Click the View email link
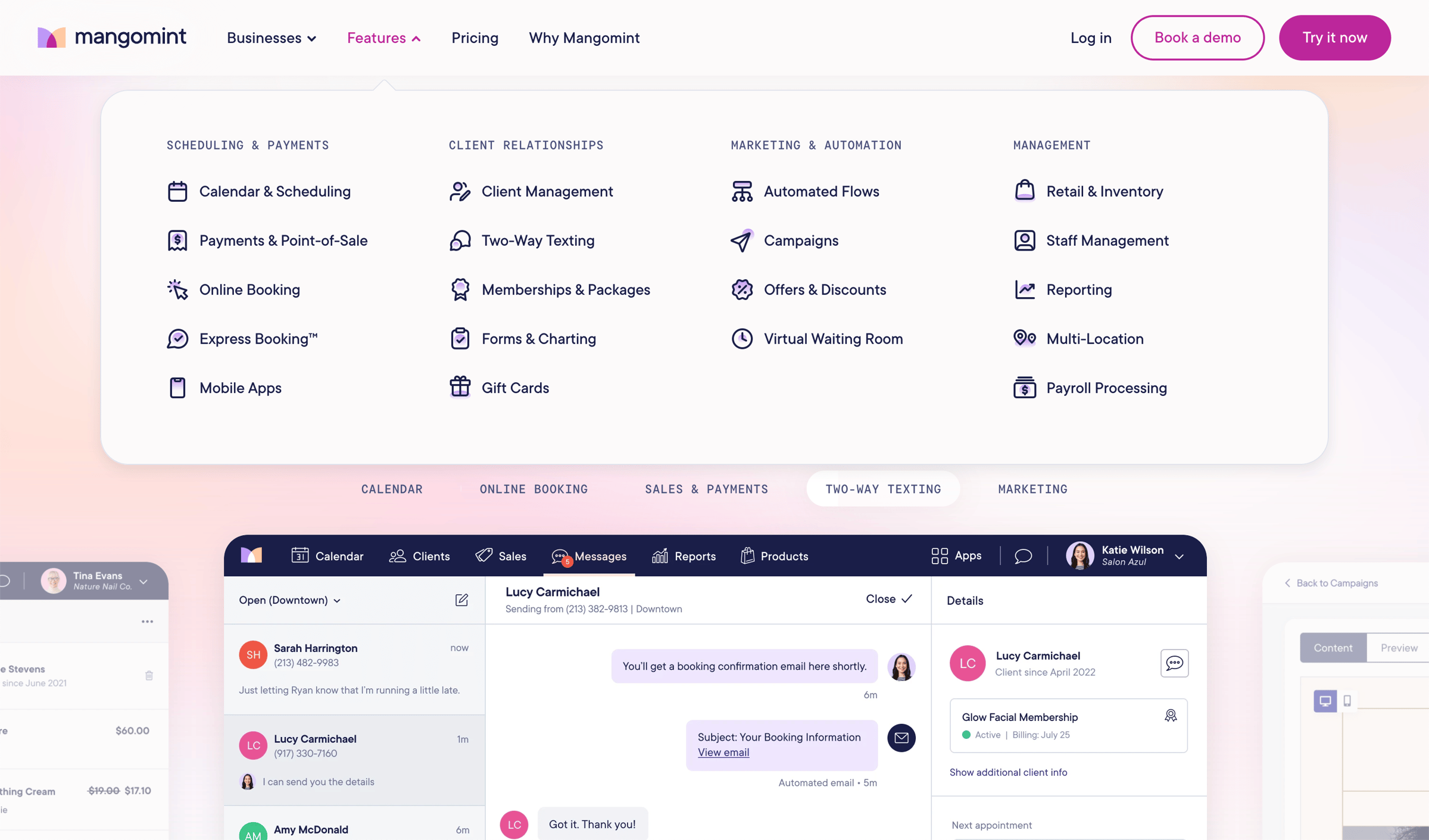The width and height of the screenshot is (1429, 840). coord(723,752)
